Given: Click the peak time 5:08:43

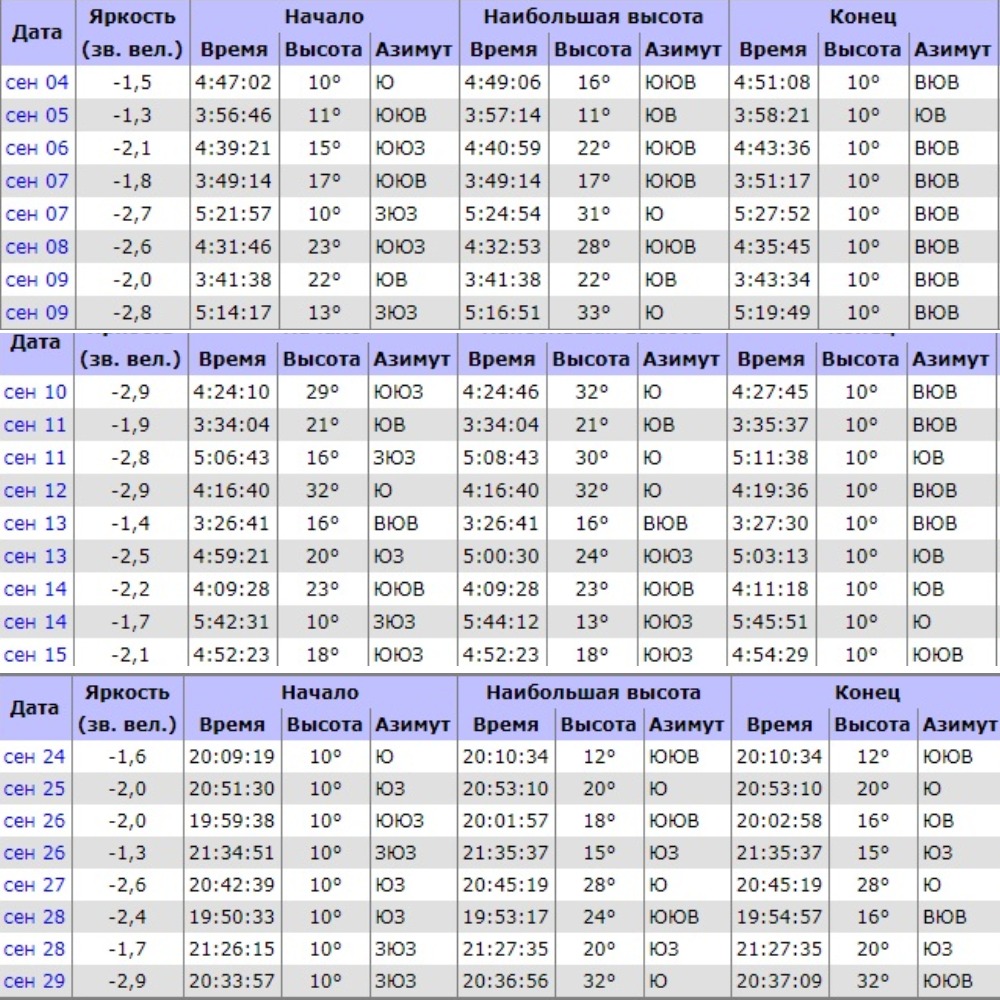Looking at the screenshot, I should pyautogui.click(x=501, y=457).
